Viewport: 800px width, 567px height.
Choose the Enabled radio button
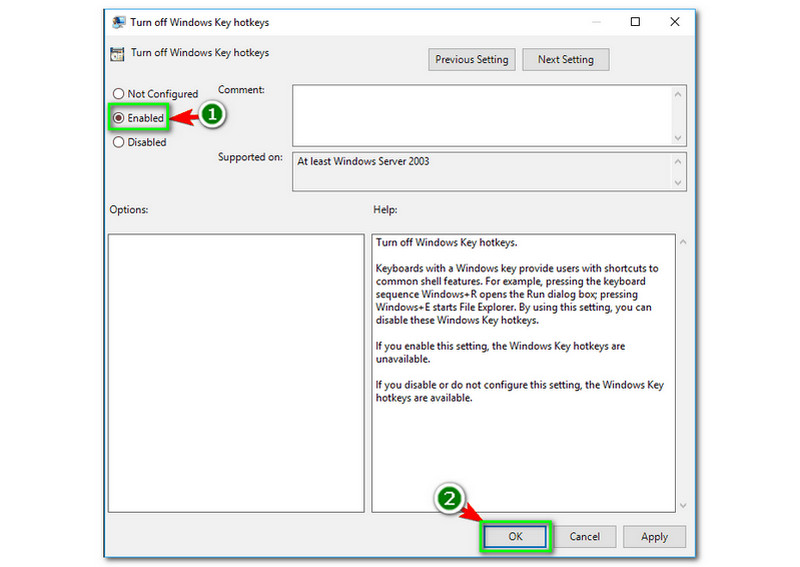pos(119,118)
